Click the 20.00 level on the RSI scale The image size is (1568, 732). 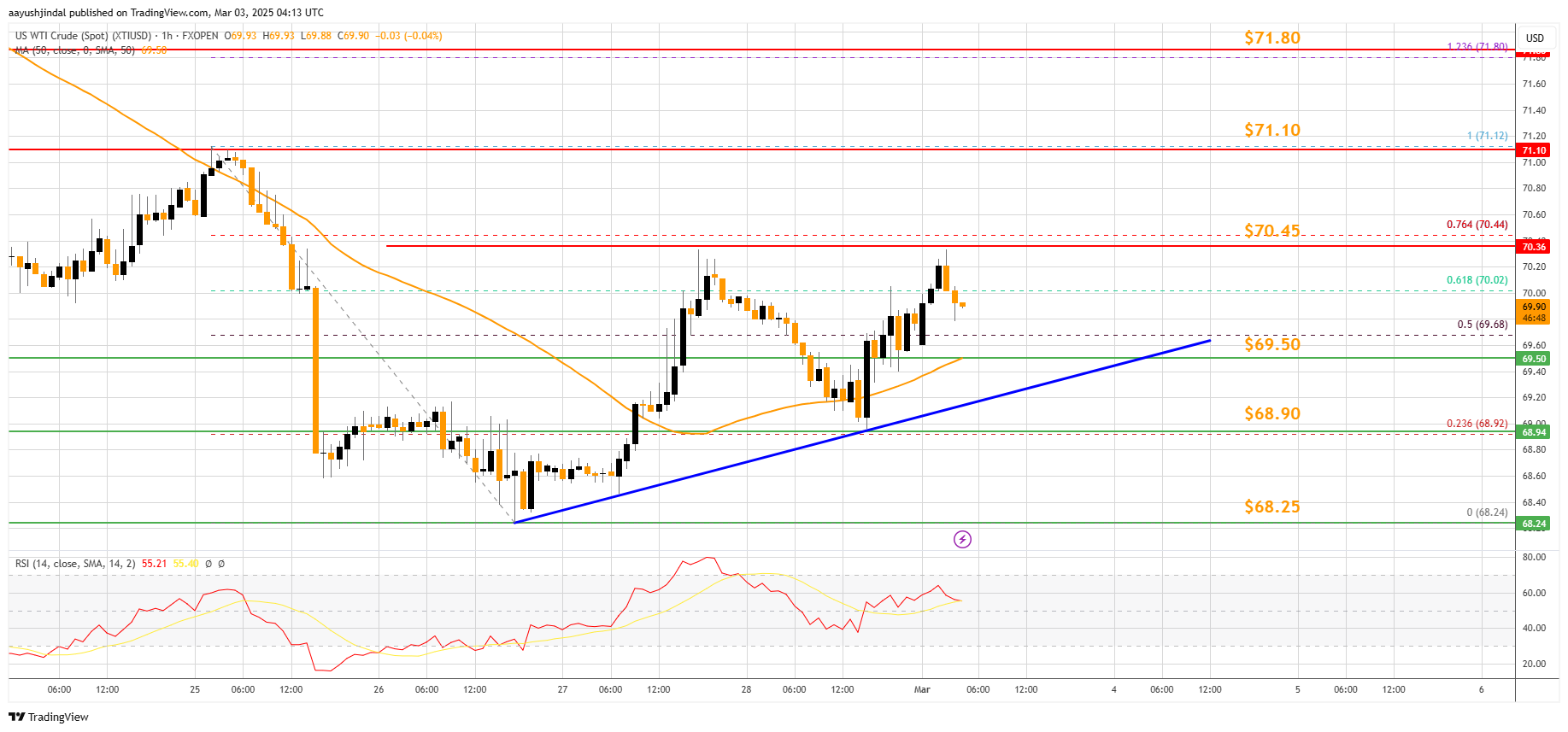pos(1534,664)
